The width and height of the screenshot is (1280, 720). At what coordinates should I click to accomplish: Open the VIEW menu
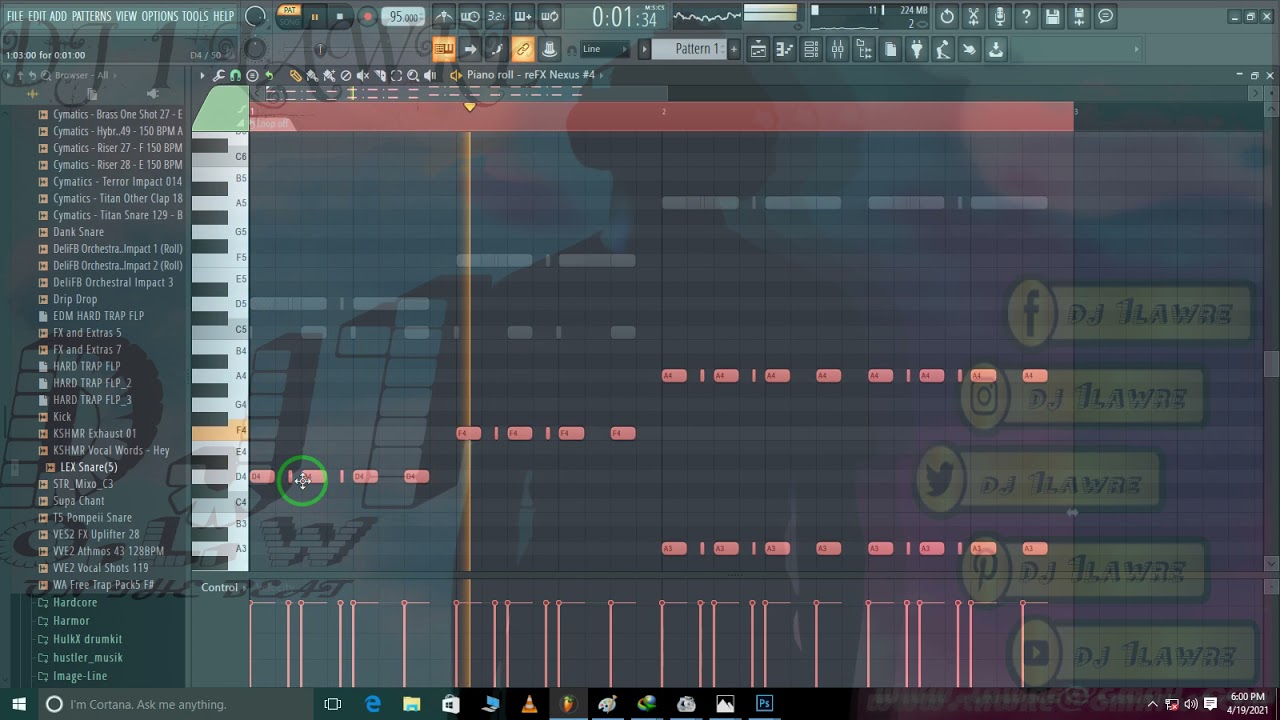tap(126, 16)
